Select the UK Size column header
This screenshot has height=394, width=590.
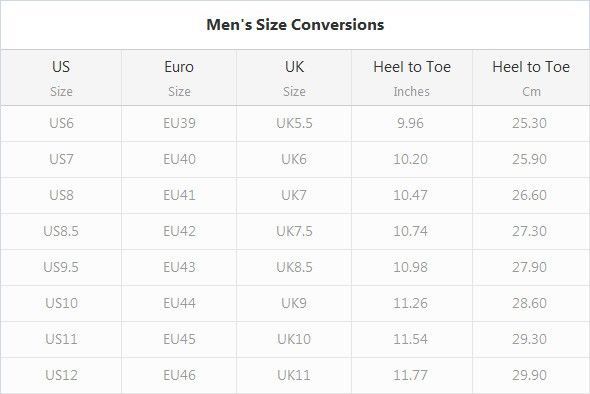pos(294,78)
